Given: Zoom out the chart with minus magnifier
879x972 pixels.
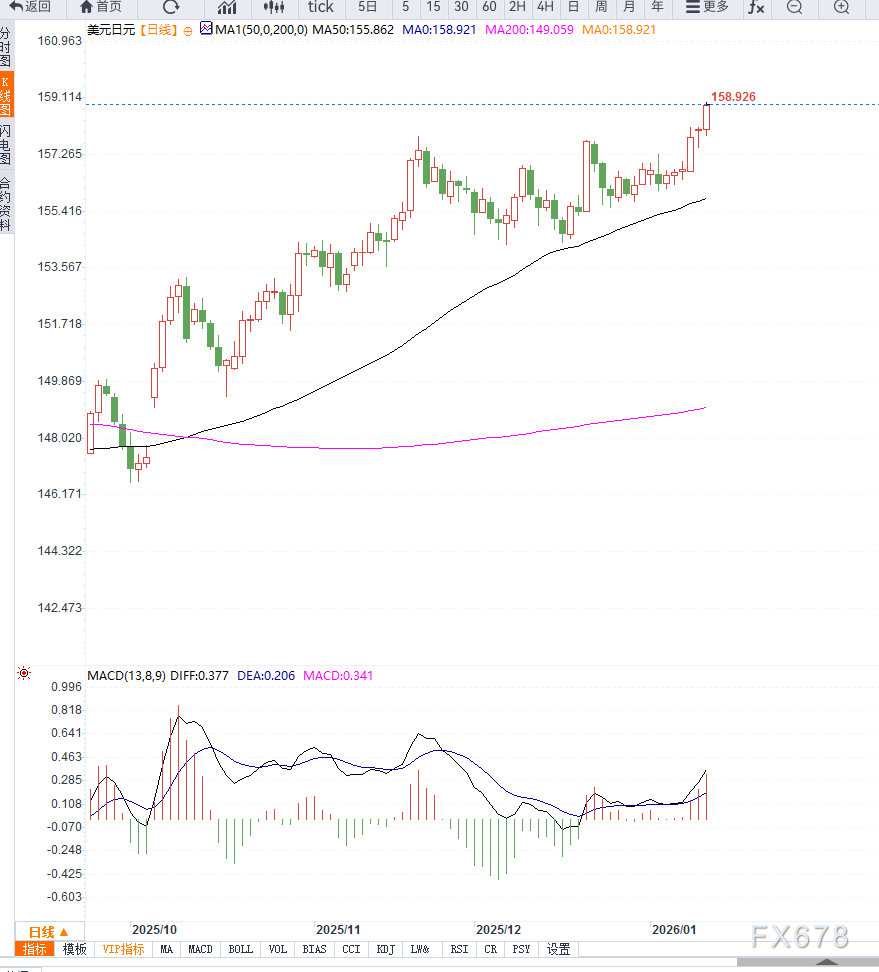Looking at the screenshot, I should point(794,7).
